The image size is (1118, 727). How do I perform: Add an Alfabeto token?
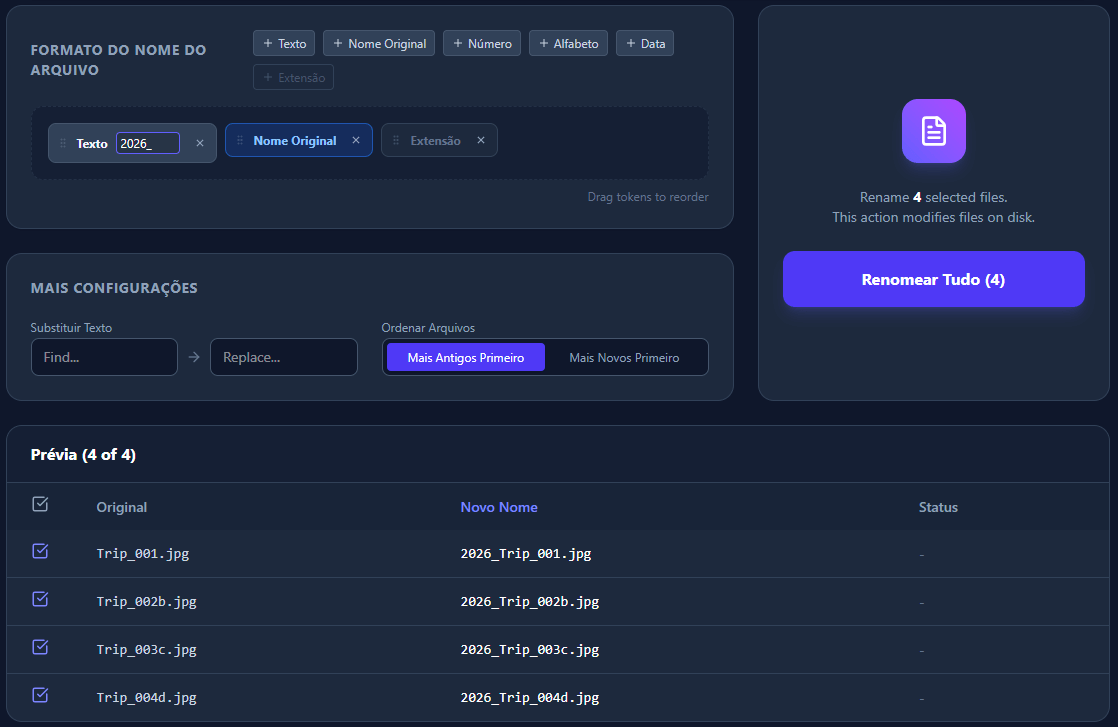568,43
